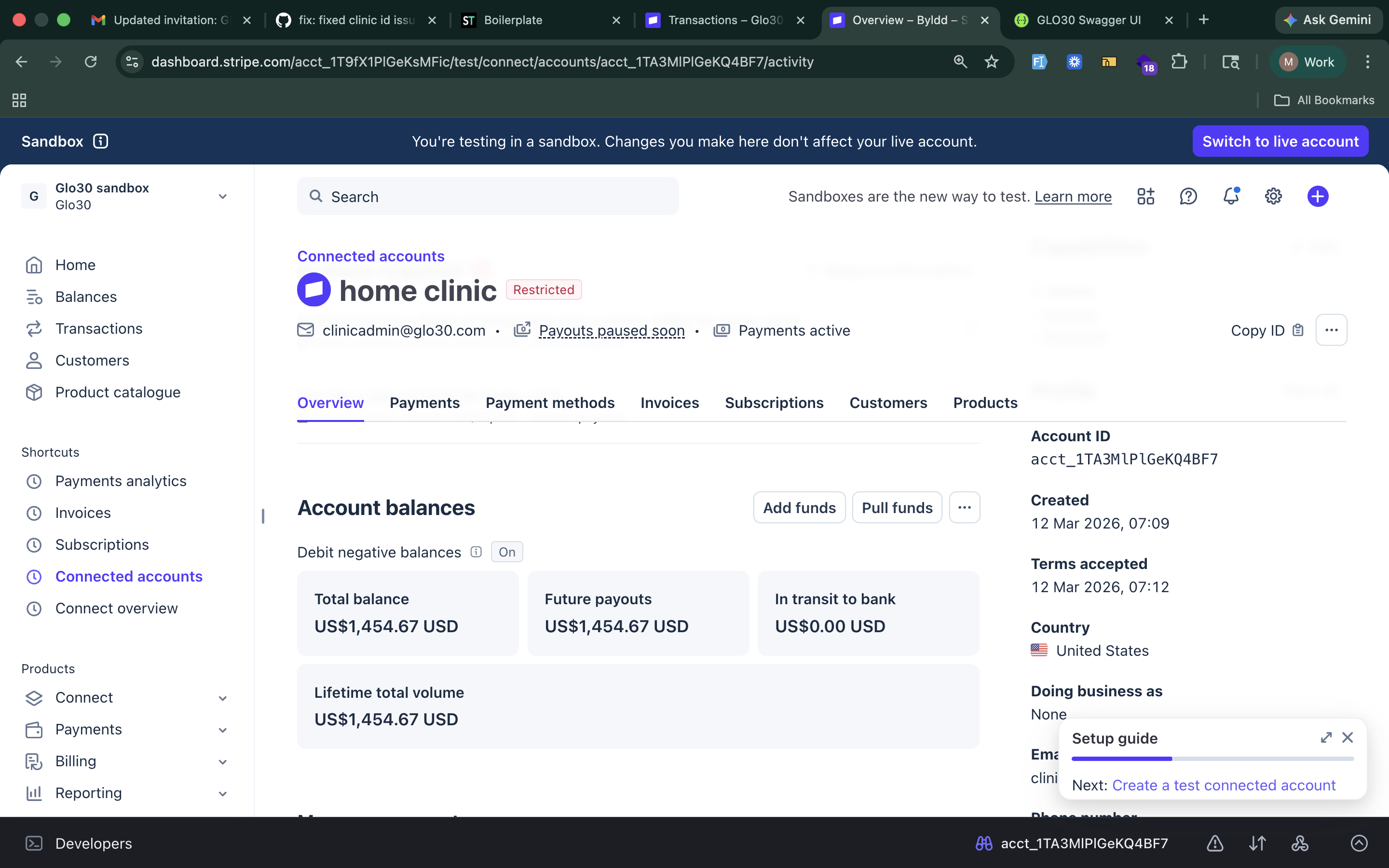Image resolution: width=1389 pixels, height=868 pixels.
Task: Open Stripe settings gear
Action: pyautogui.click(x=1273, y=196)
